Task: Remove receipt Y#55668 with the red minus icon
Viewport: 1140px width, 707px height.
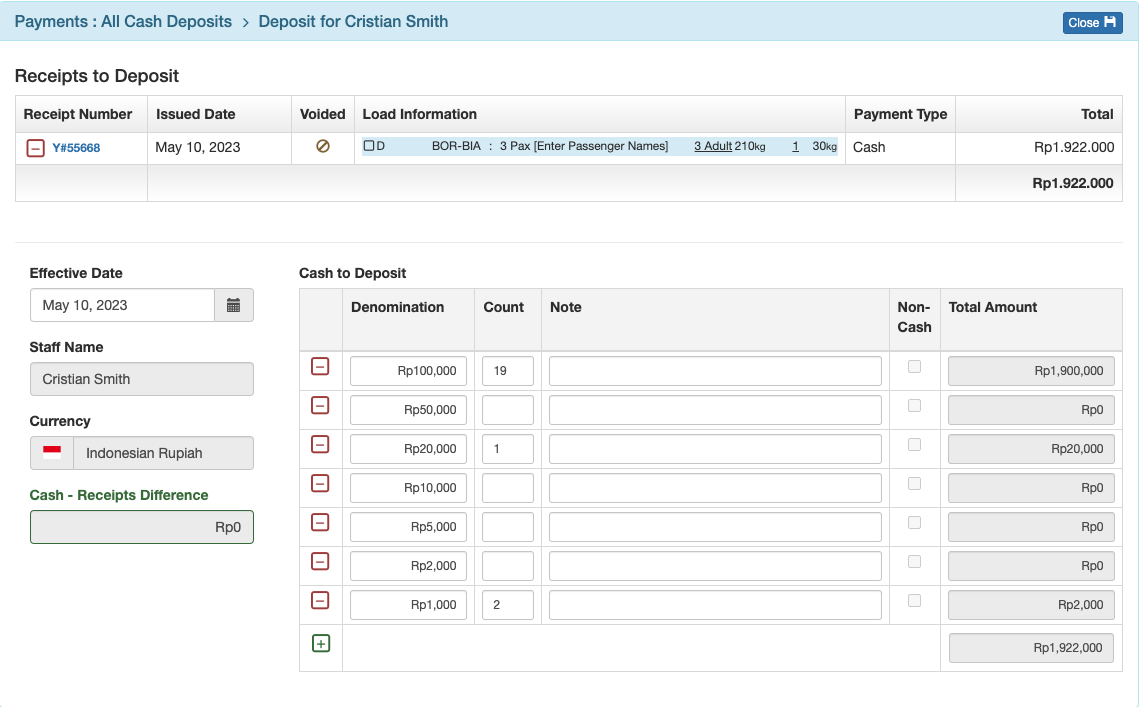Action: [x=33, y=147]
